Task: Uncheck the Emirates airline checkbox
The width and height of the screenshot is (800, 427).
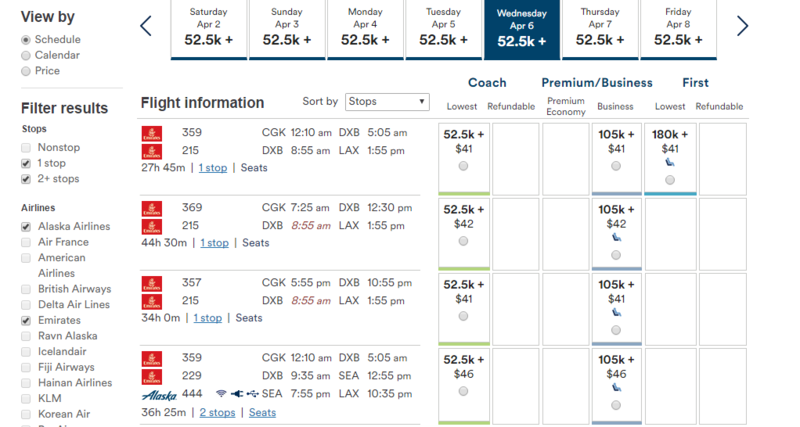Action: (26, 321)
